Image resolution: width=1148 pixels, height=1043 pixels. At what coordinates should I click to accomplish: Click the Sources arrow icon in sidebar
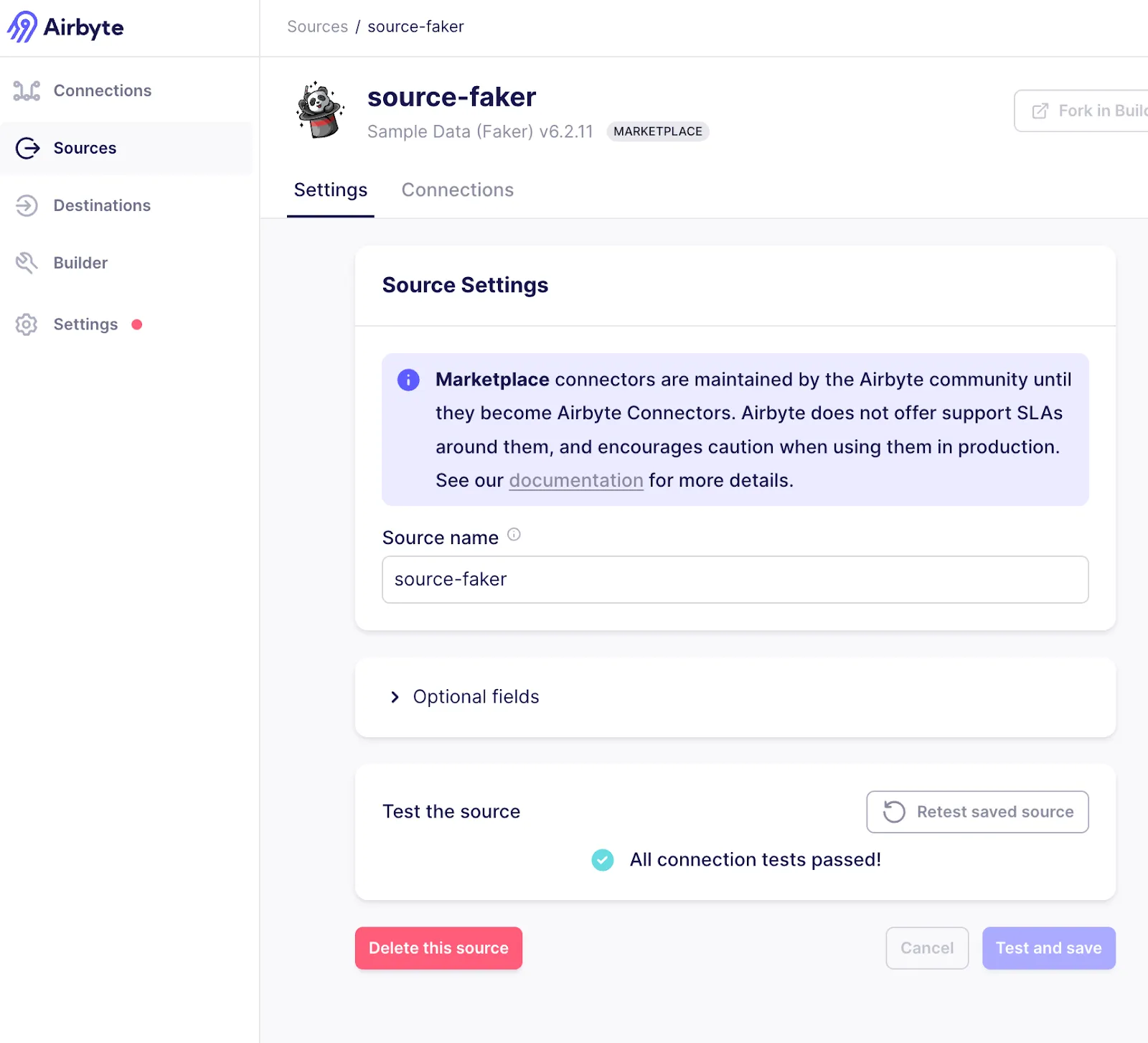coord(27,148)
